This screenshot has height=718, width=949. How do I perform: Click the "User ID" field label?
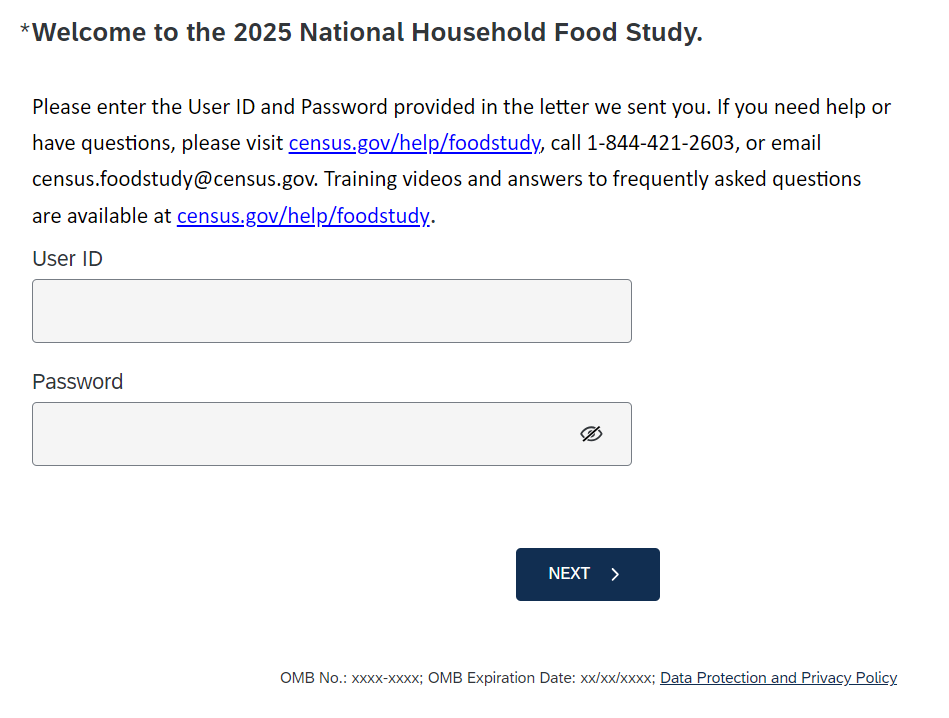[67, 259]
